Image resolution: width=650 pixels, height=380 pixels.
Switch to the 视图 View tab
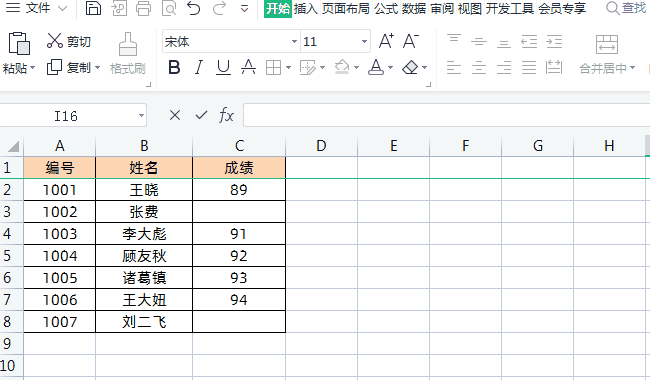tap(469, 8)
